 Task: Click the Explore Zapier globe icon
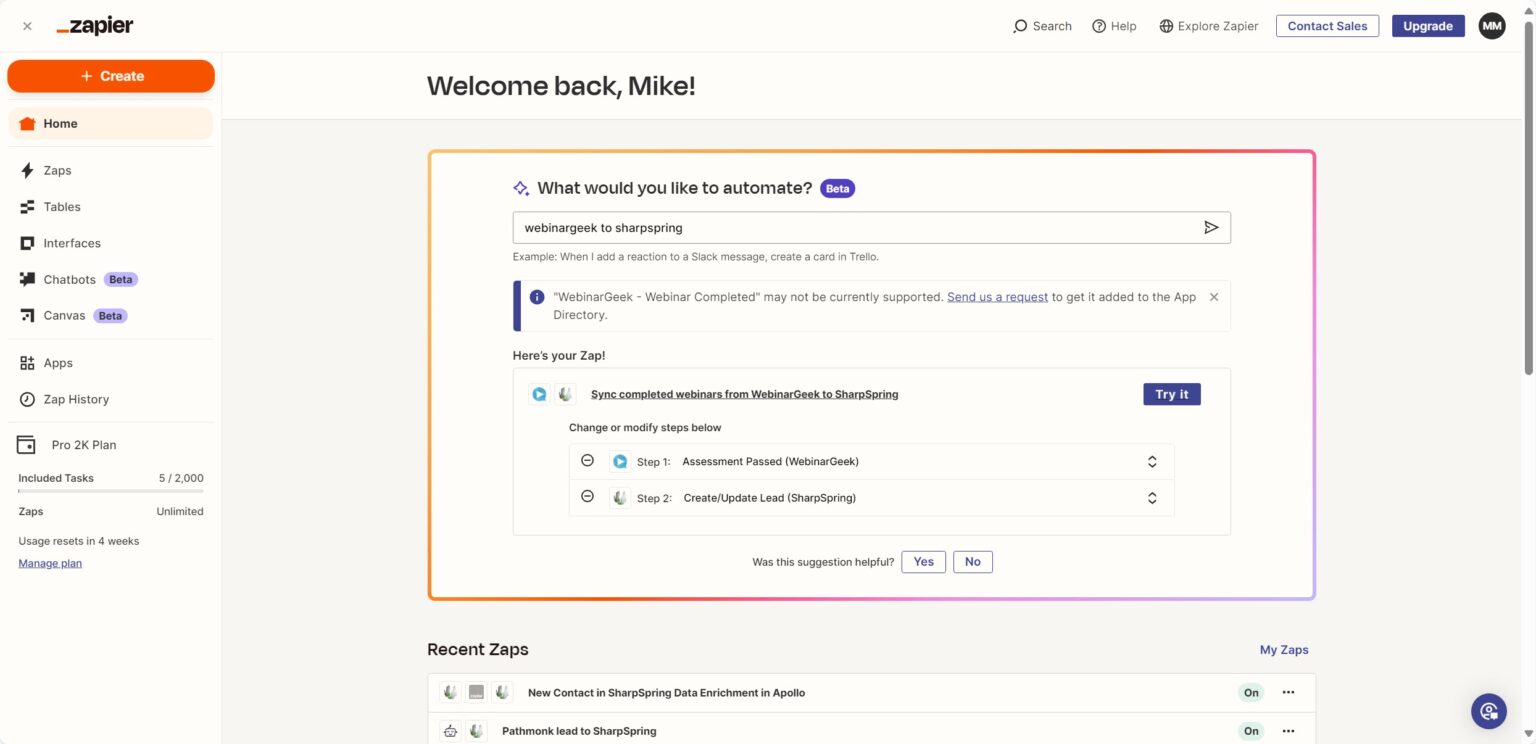pyautogui.click(x=1166, y=26)
